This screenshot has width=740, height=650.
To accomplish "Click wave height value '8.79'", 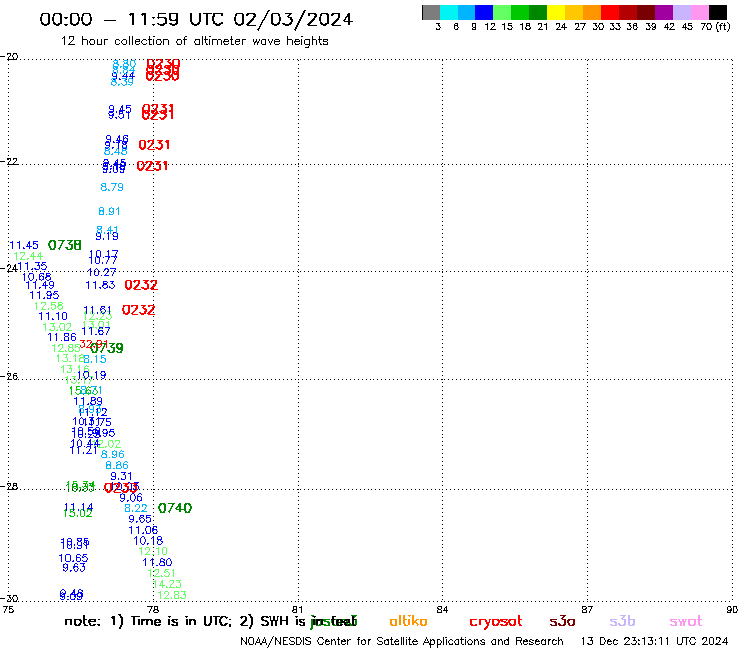I will point(112,187).
